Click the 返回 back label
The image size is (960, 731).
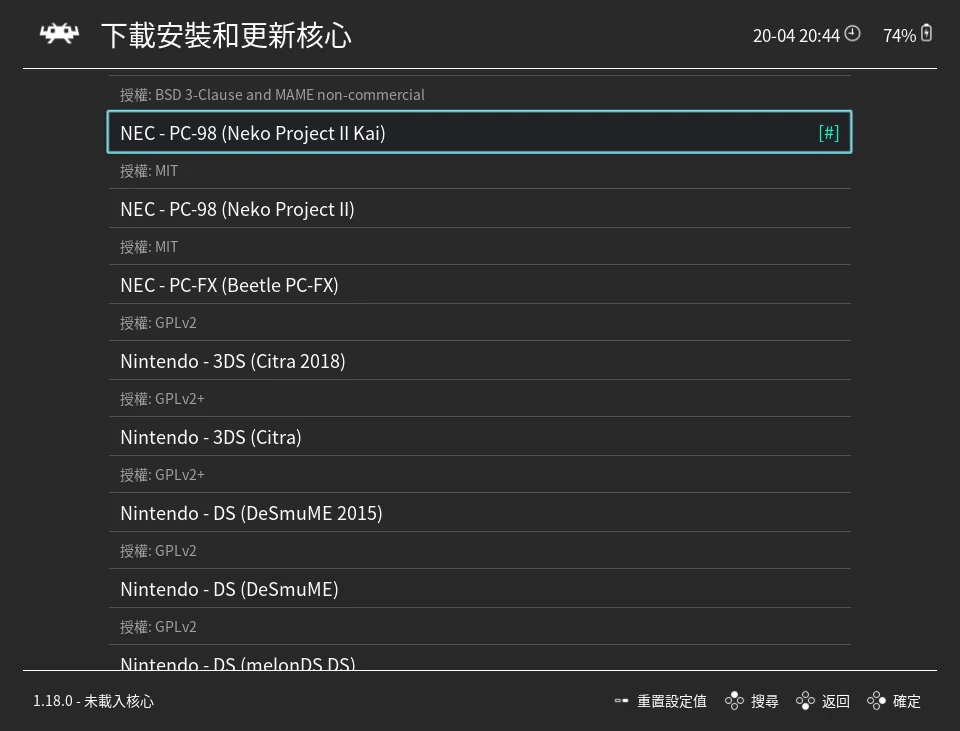[836, 701]
